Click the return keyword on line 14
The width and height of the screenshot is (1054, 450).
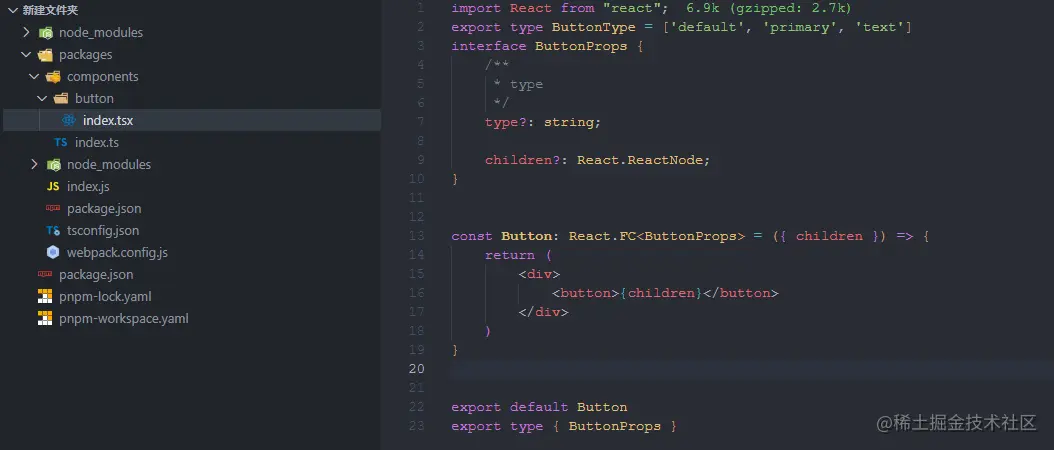(510, 255)
